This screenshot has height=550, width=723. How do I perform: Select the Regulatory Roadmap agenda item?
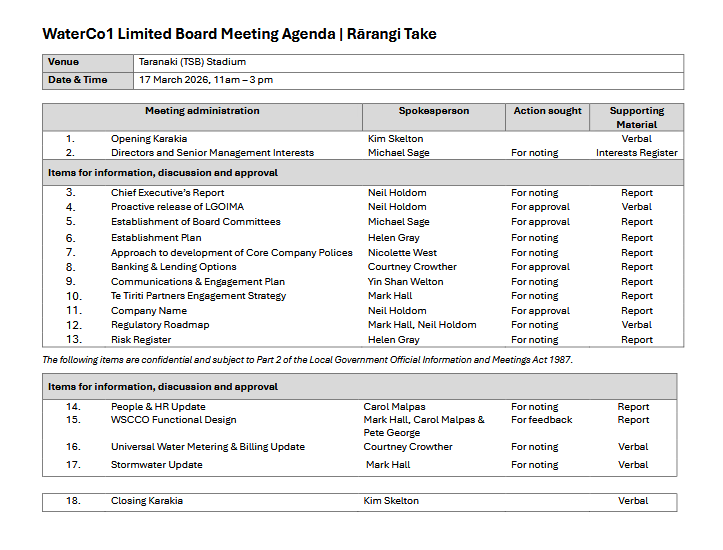tap(160, 325)
